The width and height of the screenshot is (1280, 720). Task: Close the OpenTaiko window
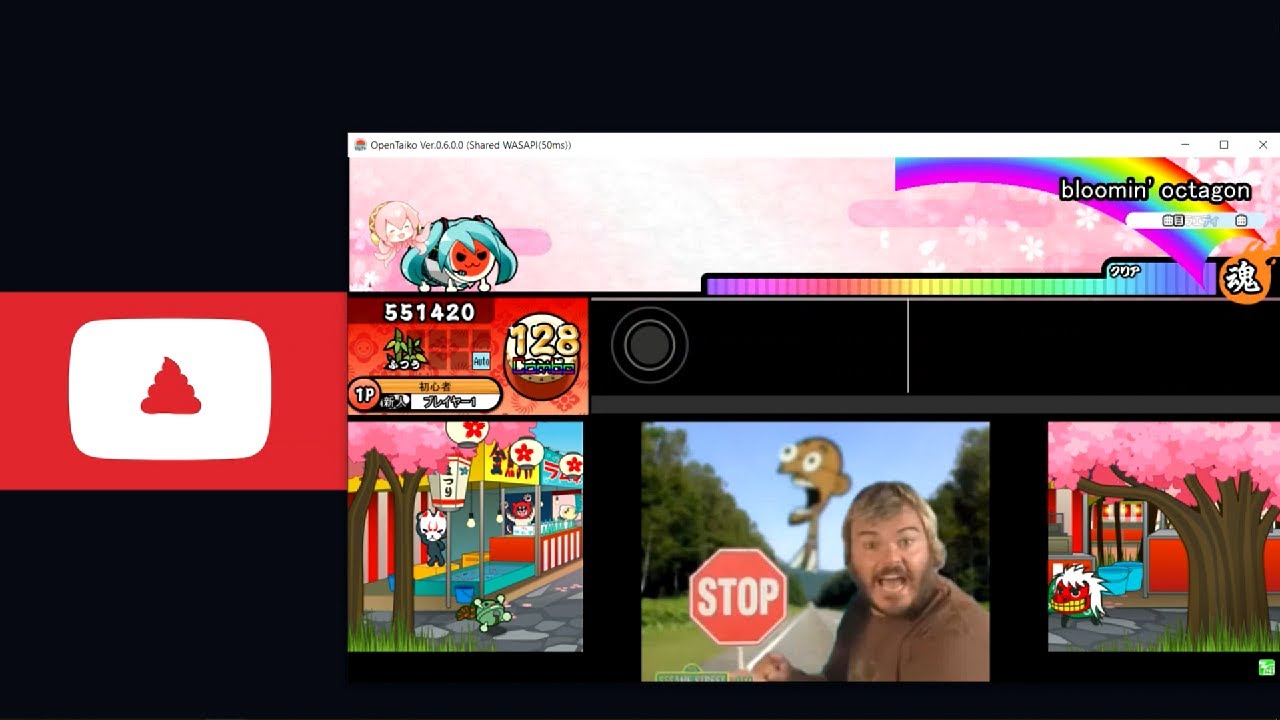pyautogui.click(x=1262, y=145)
